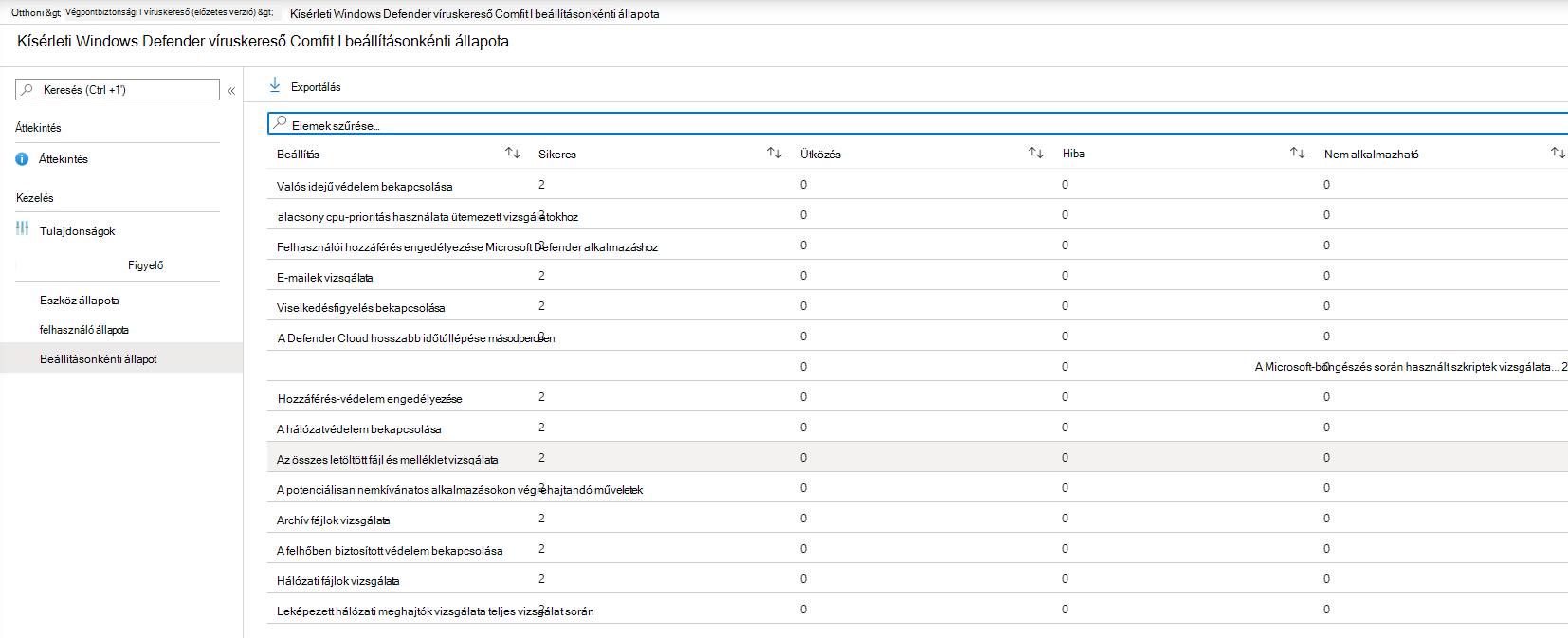Click the filter magnifier icon beside Elemek szűrése
Viewport: 1568px width, 638px height.
click(x=280, y=122)
